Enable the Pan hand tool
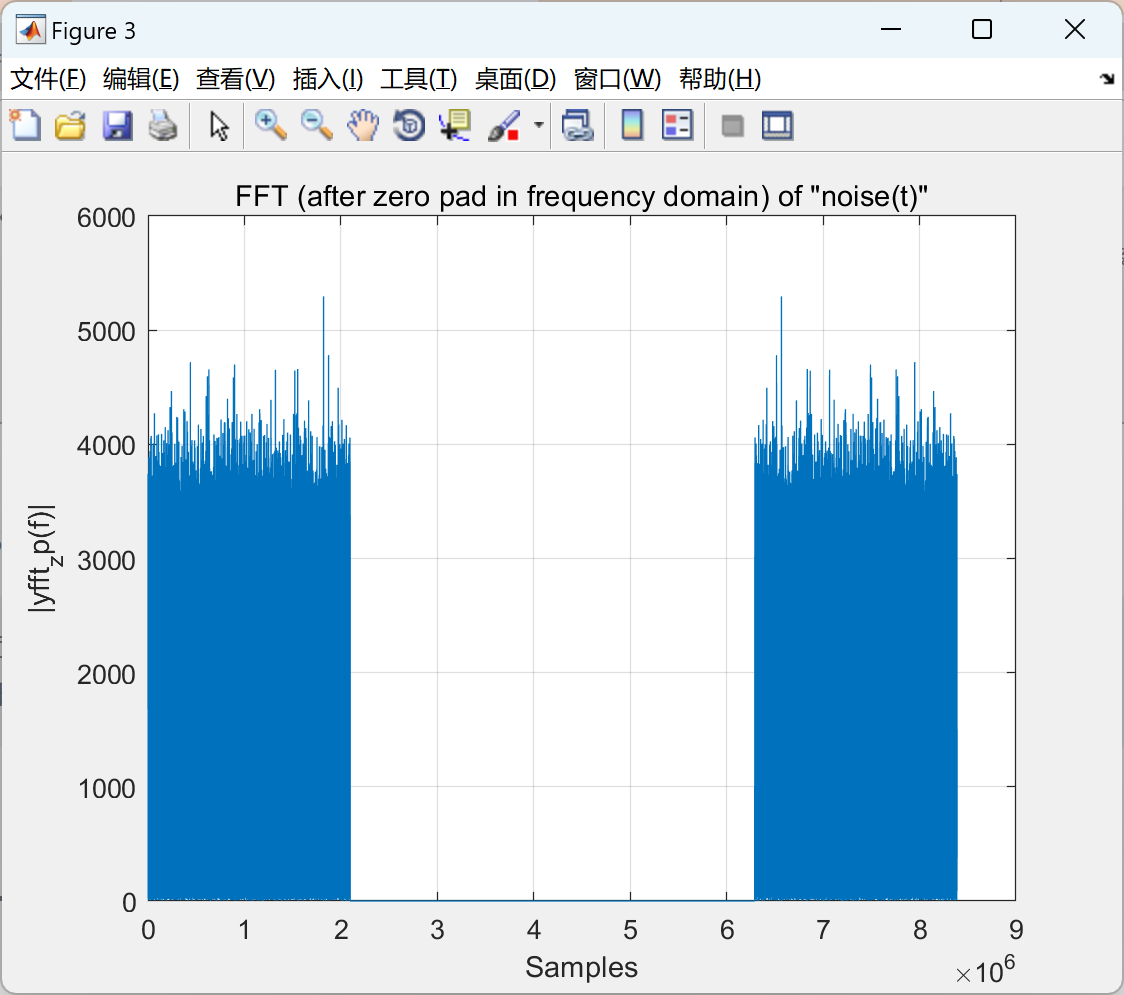 coord(363,125)
